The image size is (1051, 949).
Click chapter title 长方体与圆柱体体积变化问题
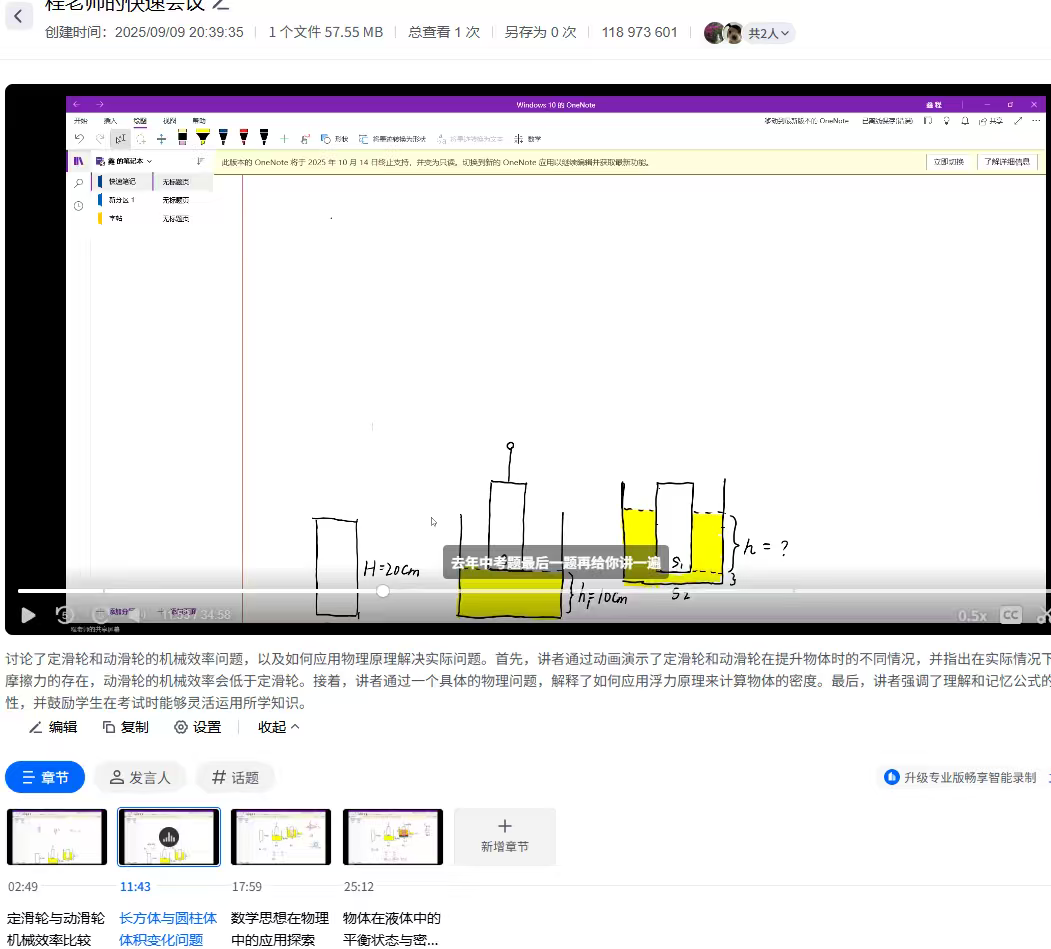168,929
